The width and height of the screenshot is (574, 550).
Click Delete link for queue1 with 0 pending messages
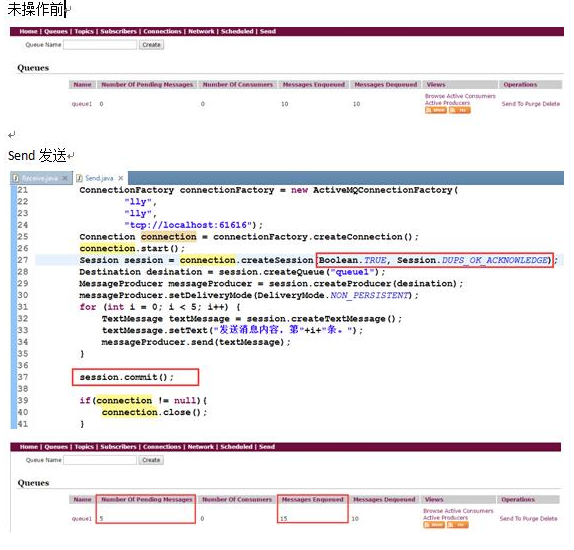551,104
